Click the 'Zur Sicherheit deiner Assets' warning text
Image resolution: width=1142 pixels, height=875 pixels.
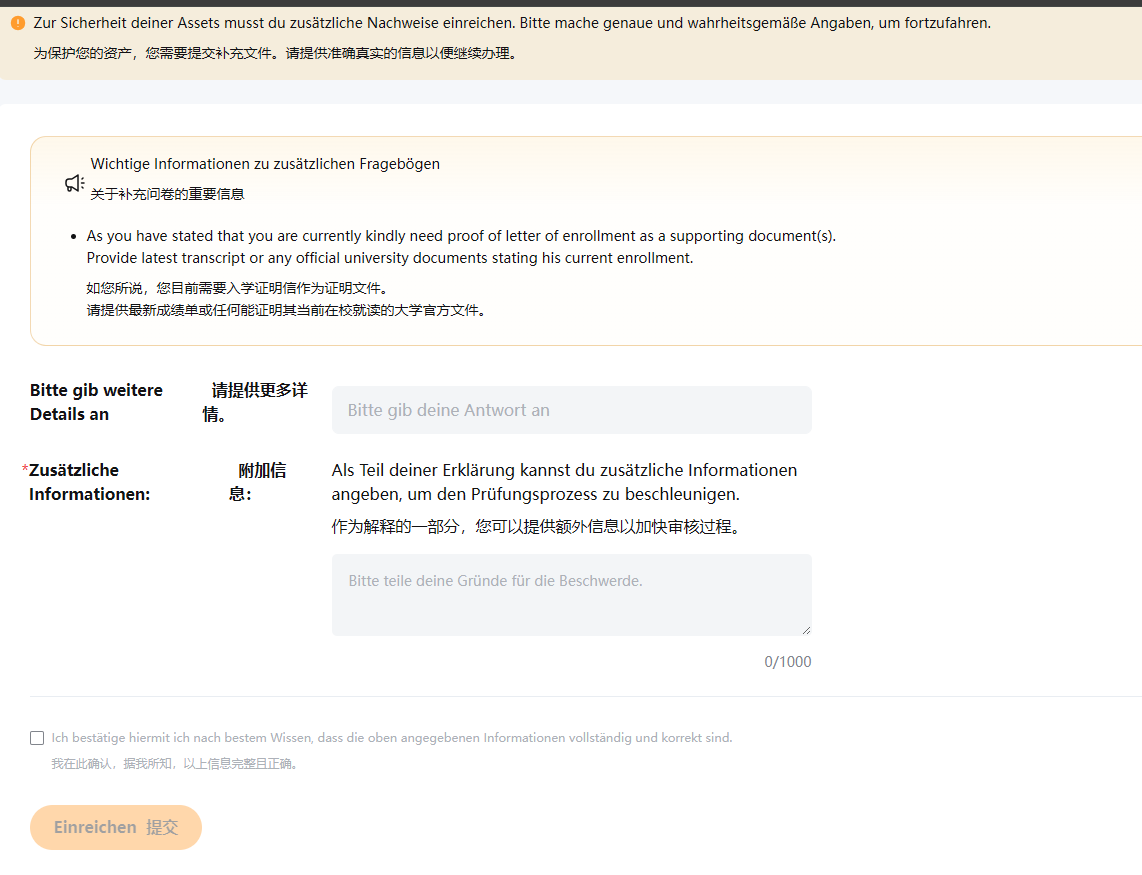(512, 23)
